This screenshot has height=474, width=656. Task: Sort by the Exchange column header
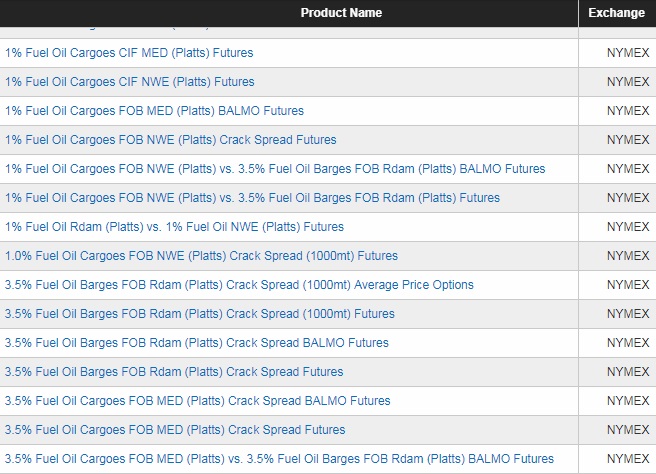click(x=616, y=13)
